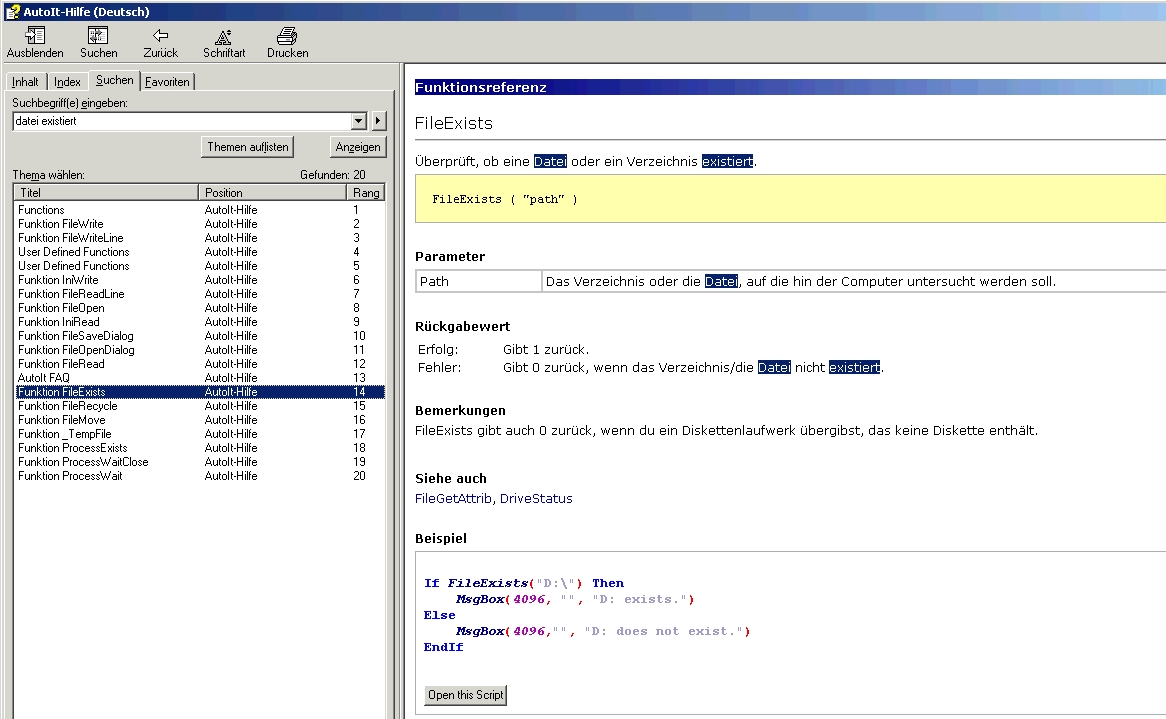1166x719 pixels.
Task: Follow the DriveStatus link
Action: click(x=536, y=498)
